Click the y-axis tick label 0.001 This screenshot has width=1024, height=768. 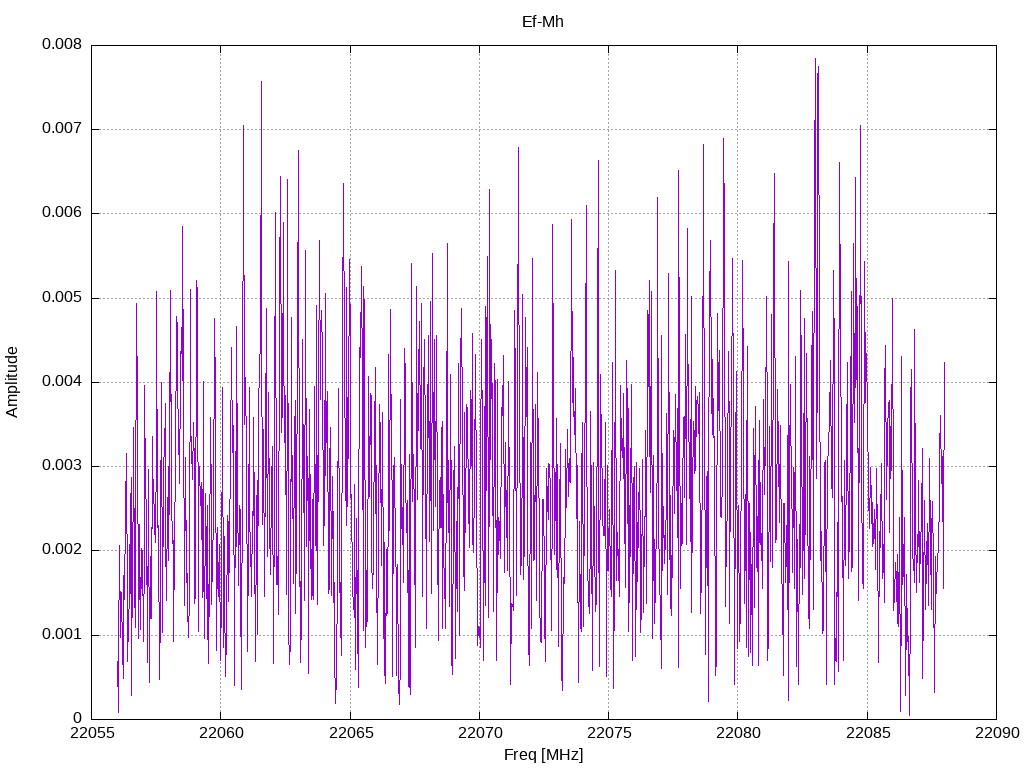coord(62,634)
